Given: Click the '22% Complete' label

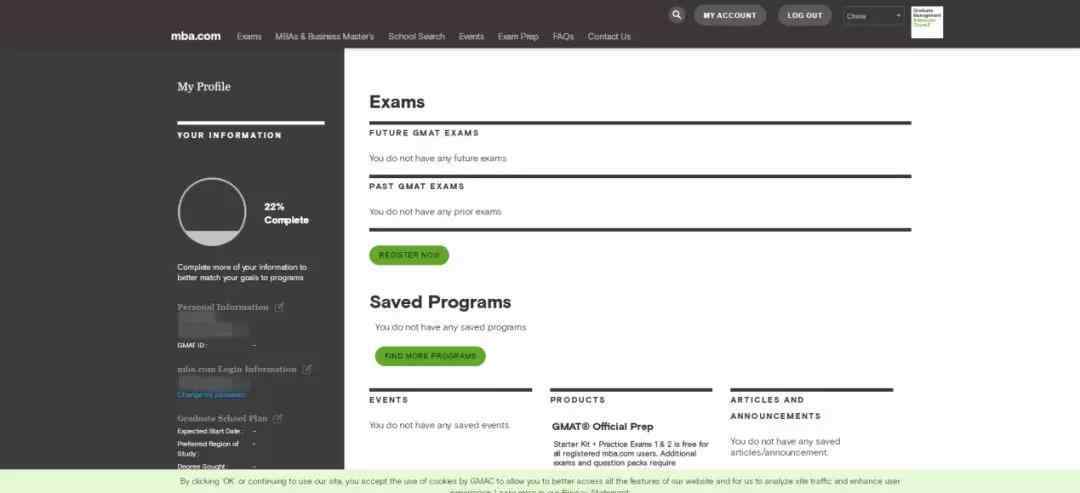Looking at the screenshot, I should 287,213.
